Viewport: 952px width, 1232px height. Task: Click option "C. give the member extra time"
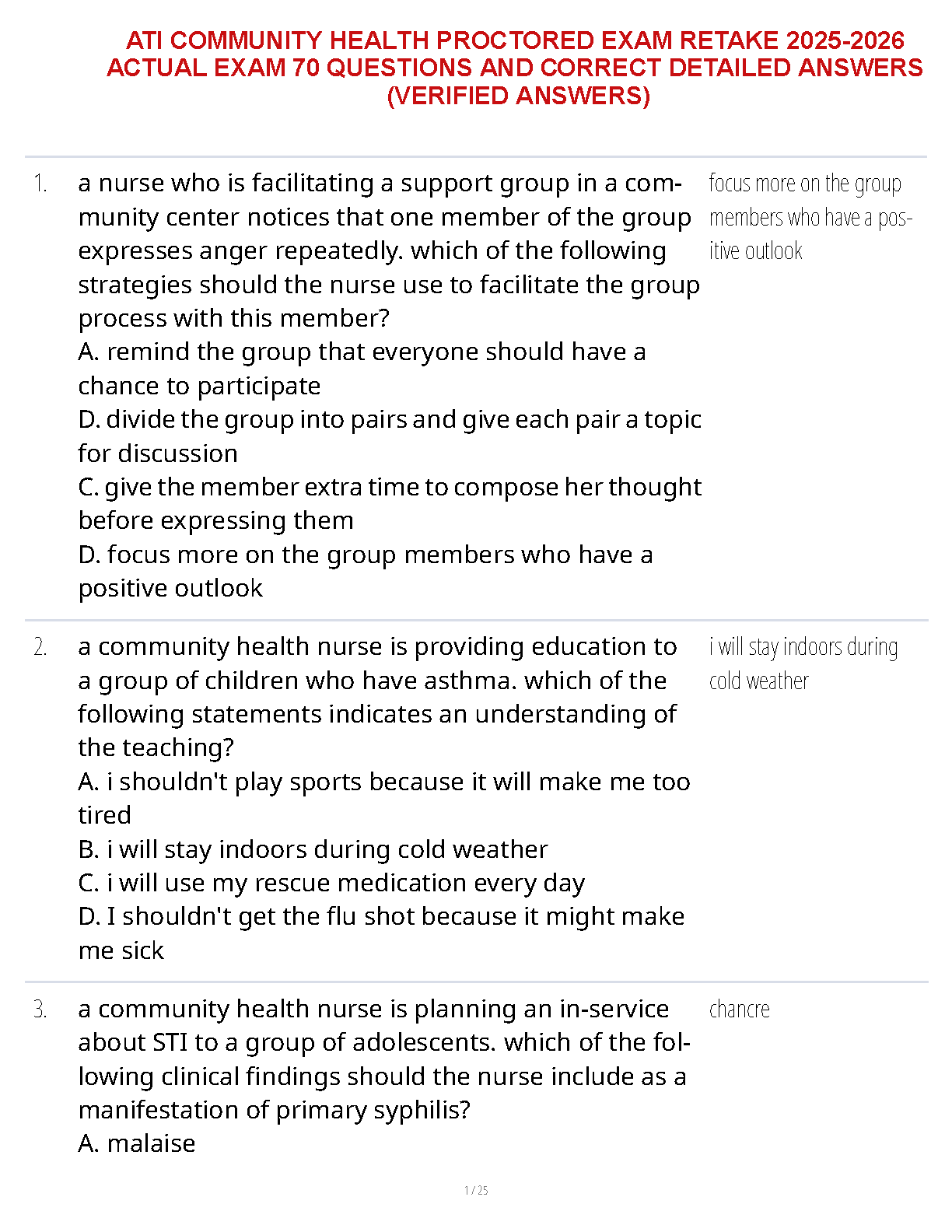click(x=389, y=503)
